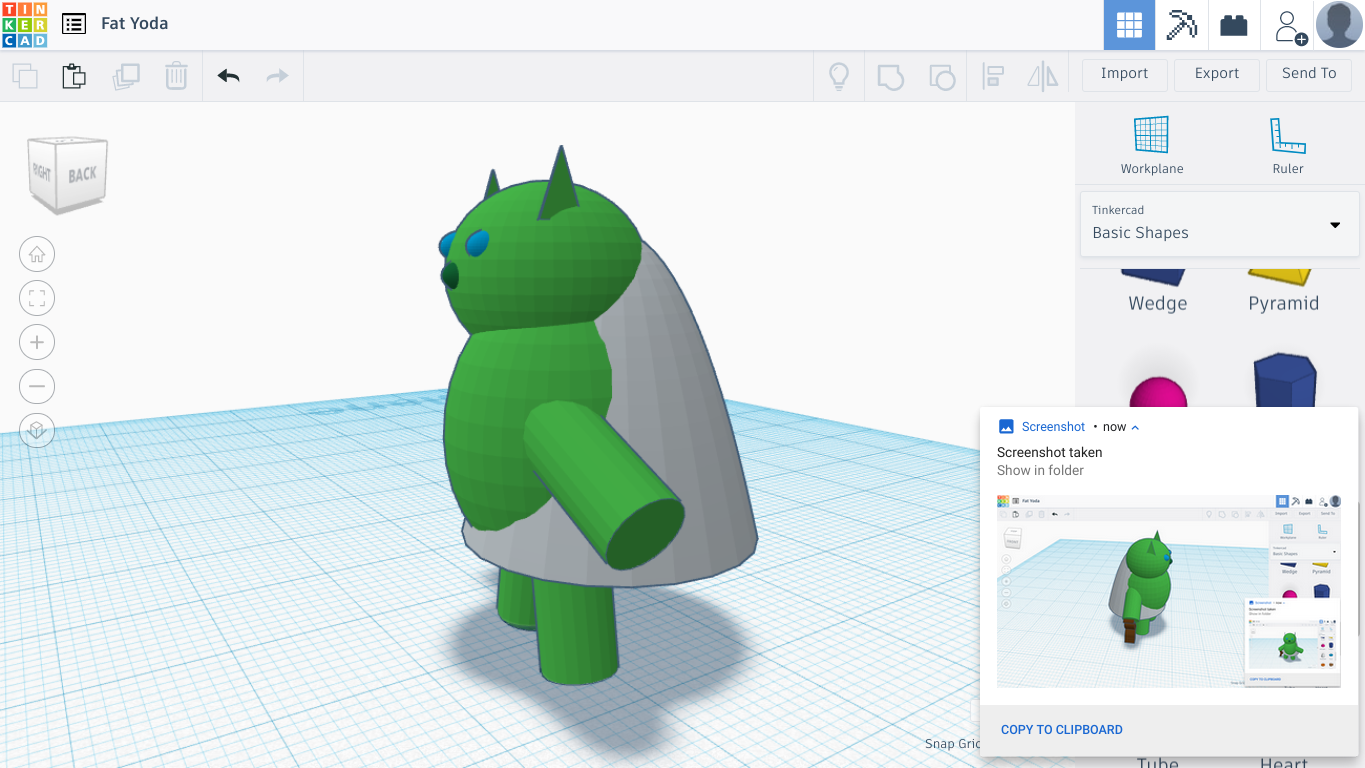Click Show in folder notification text
Screen dimensions: 1365x768
pos(1040,470)
